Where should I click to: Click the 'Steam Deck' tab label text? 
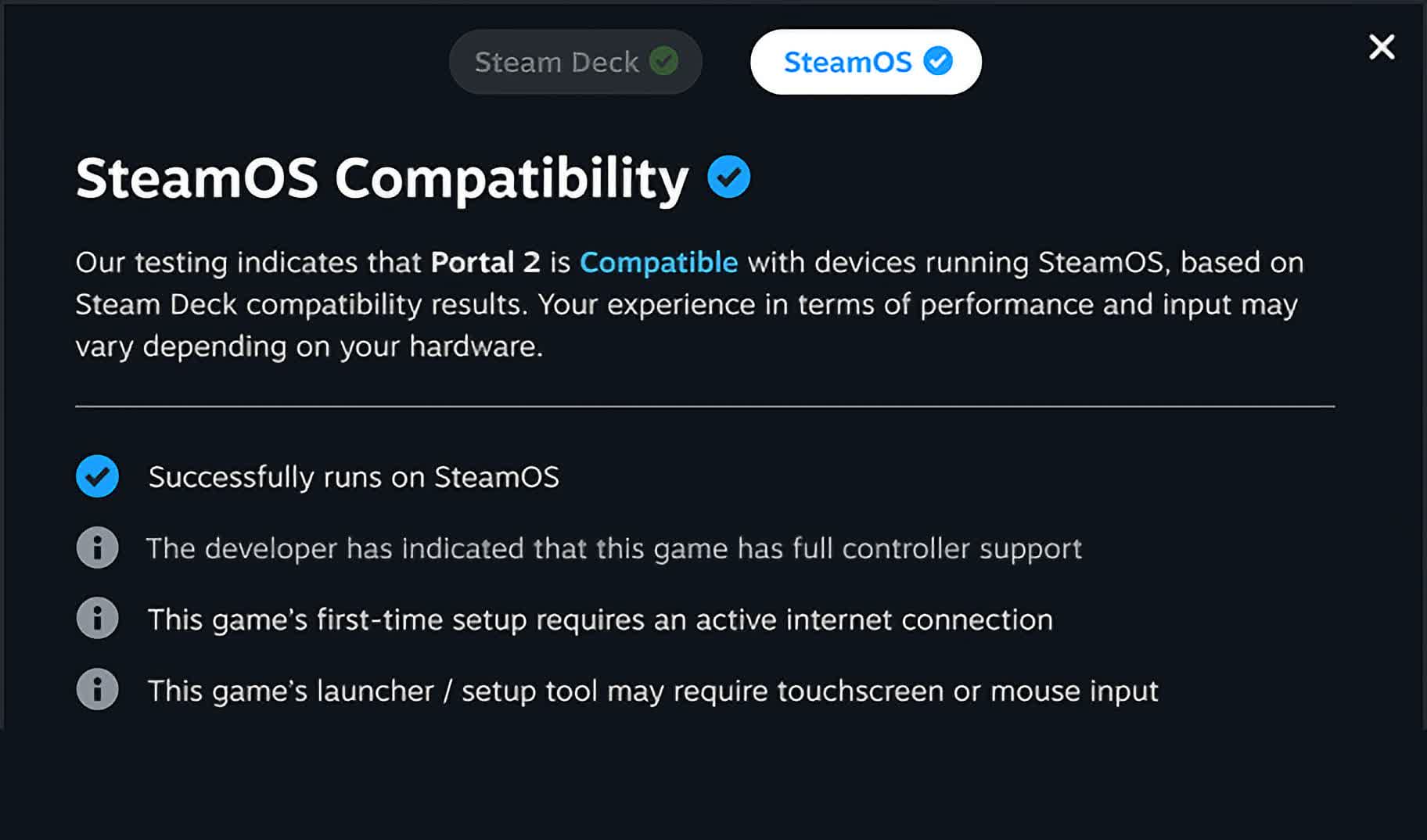pos(556,62)
